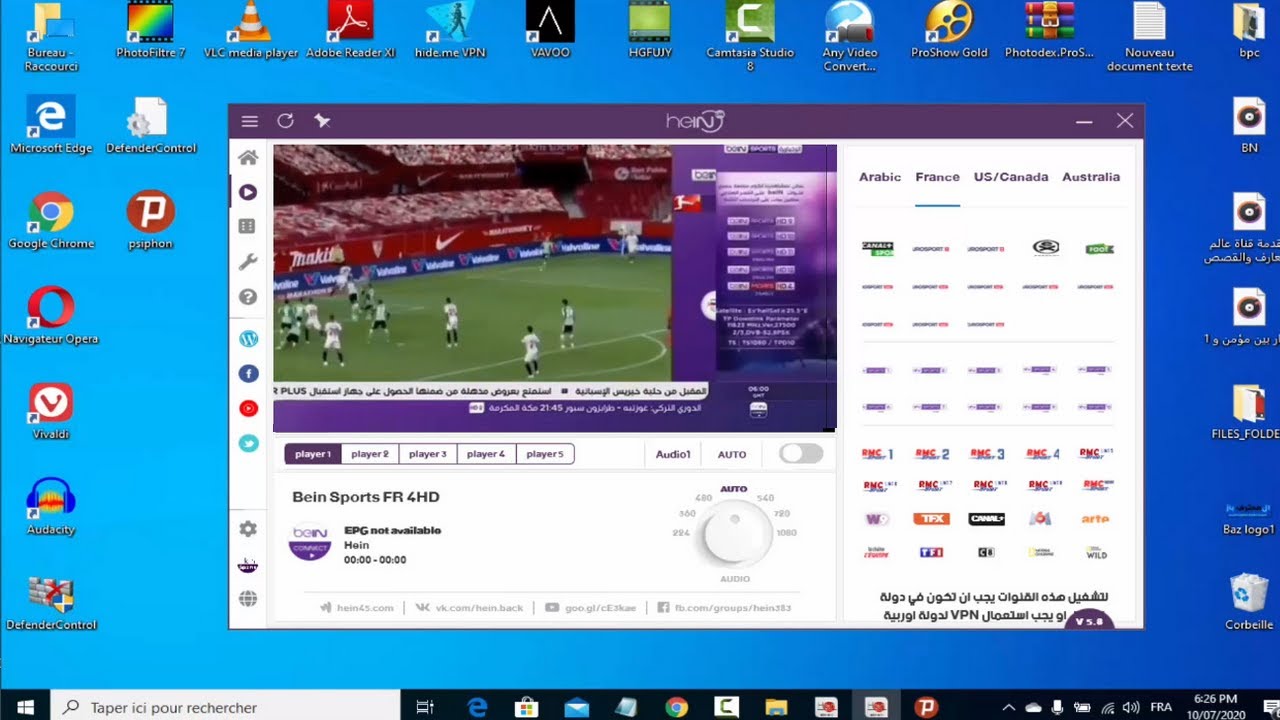1280x720 pixels.
Task: Select the Australia channels tab
Action: (x=1091, y=177)
